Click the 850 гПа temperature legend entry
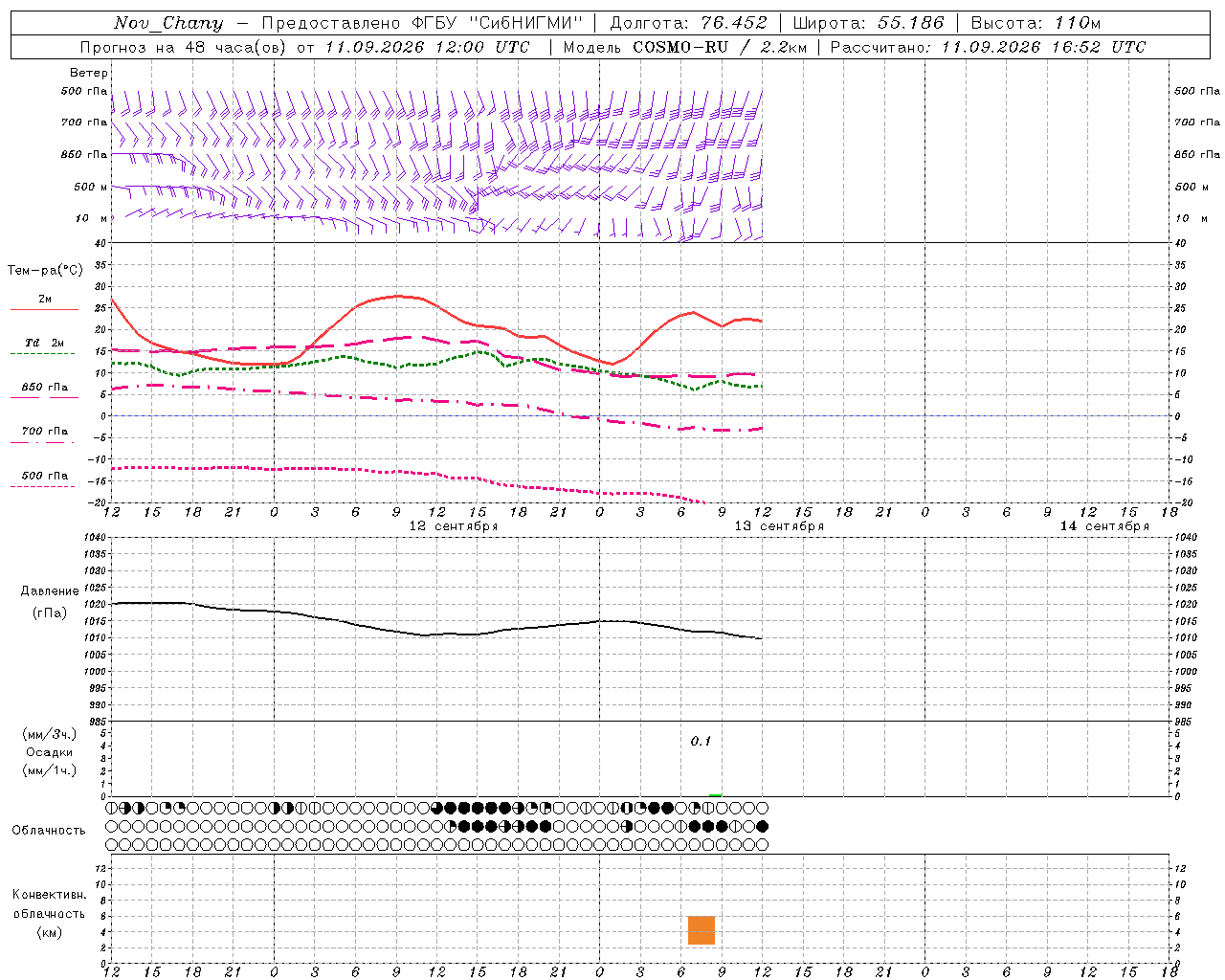 tap(44, 388)
